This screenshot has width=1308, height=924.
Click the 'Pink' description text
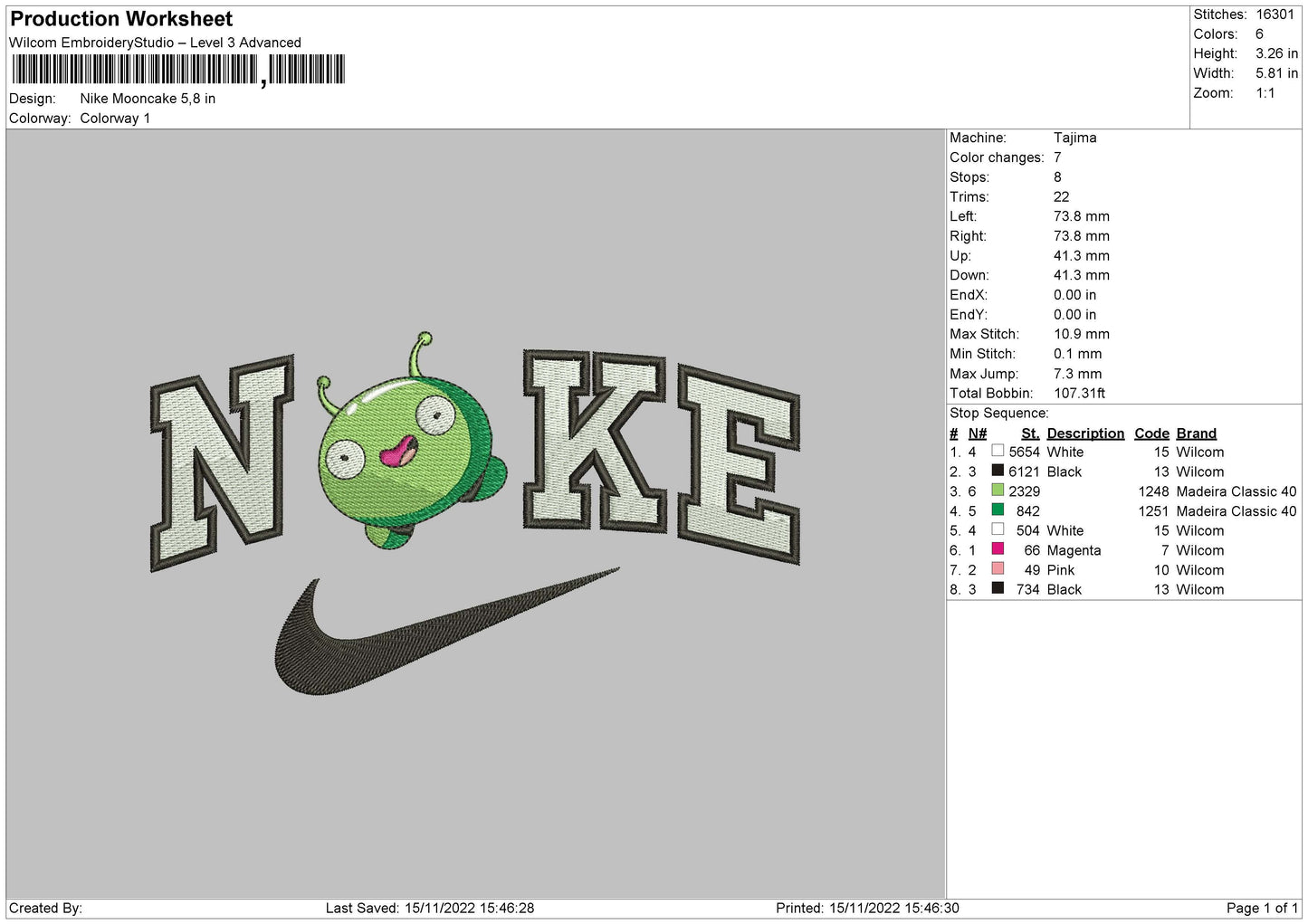(1061, 570)
